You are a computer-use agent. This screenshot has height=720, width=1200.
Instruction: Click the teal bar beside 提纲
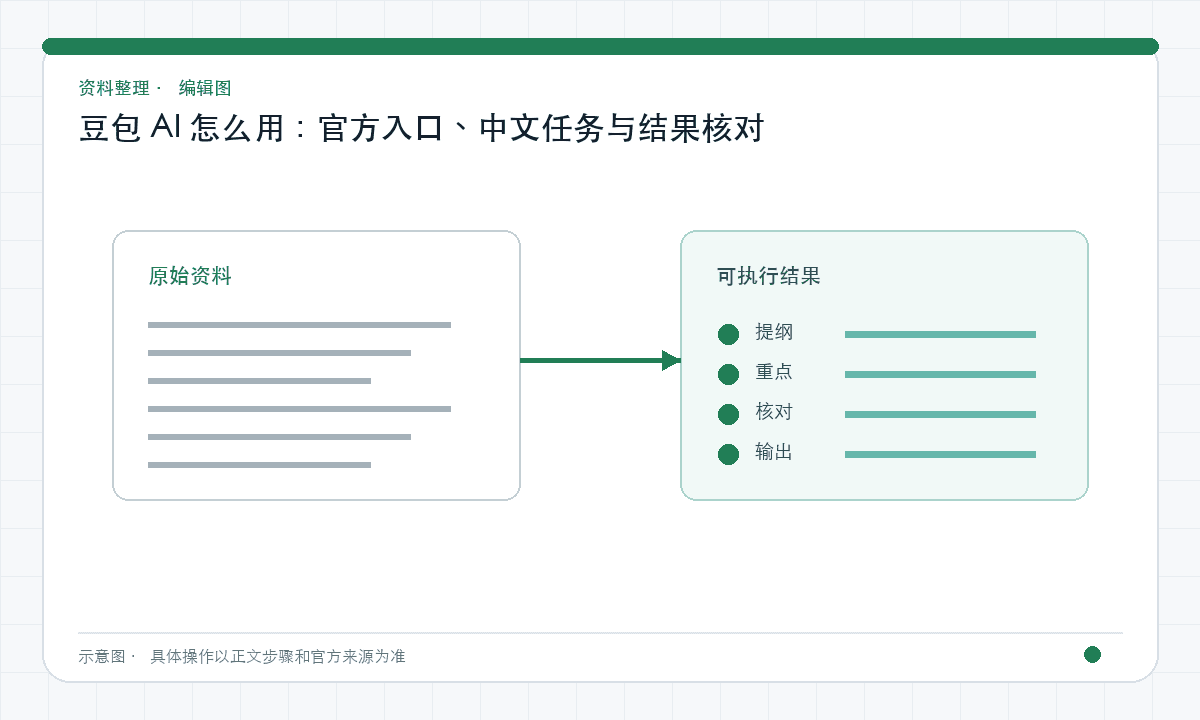(940, 334)
